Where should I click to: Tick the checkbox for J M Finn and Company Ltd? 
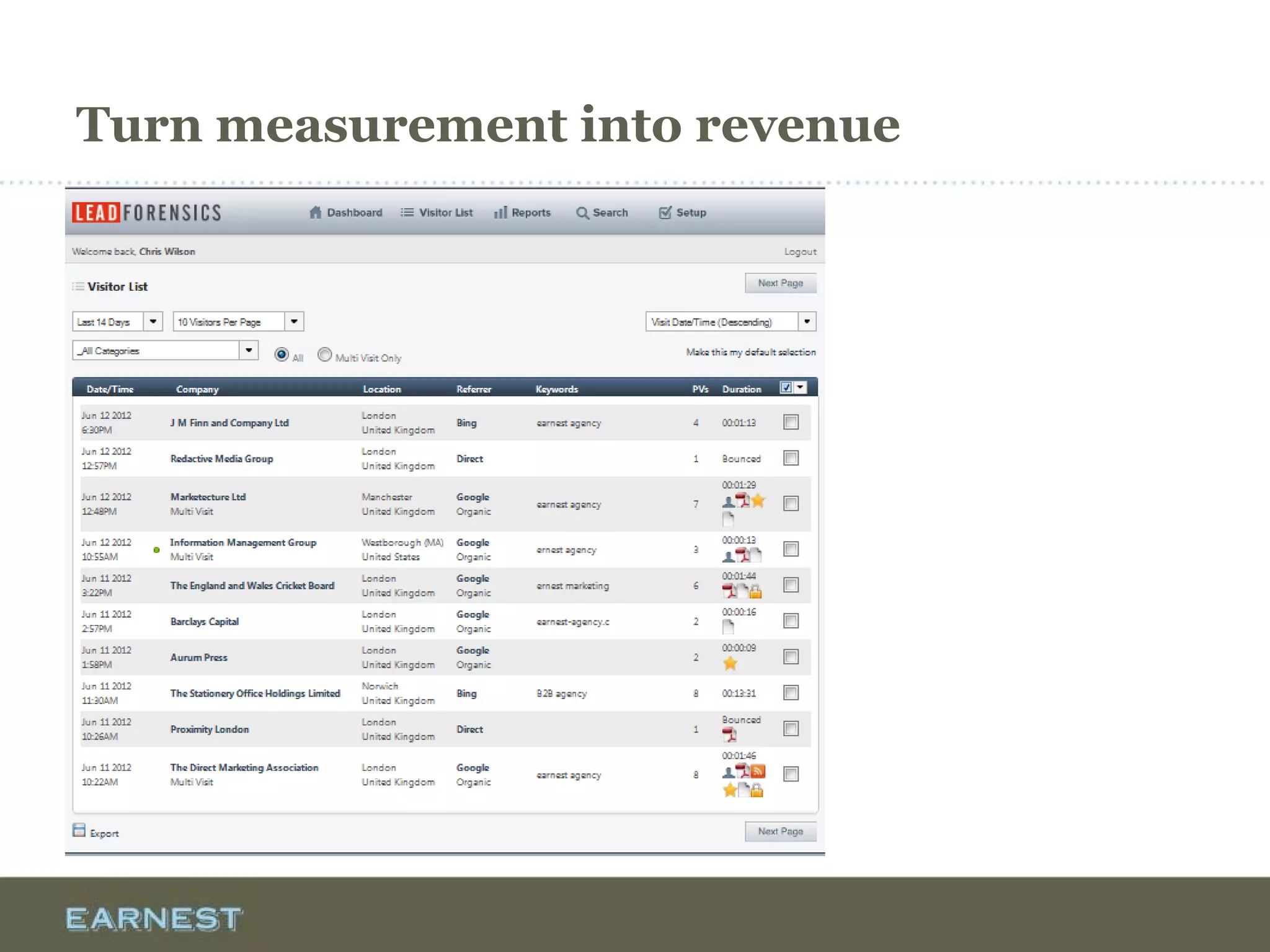click(791, 422)
